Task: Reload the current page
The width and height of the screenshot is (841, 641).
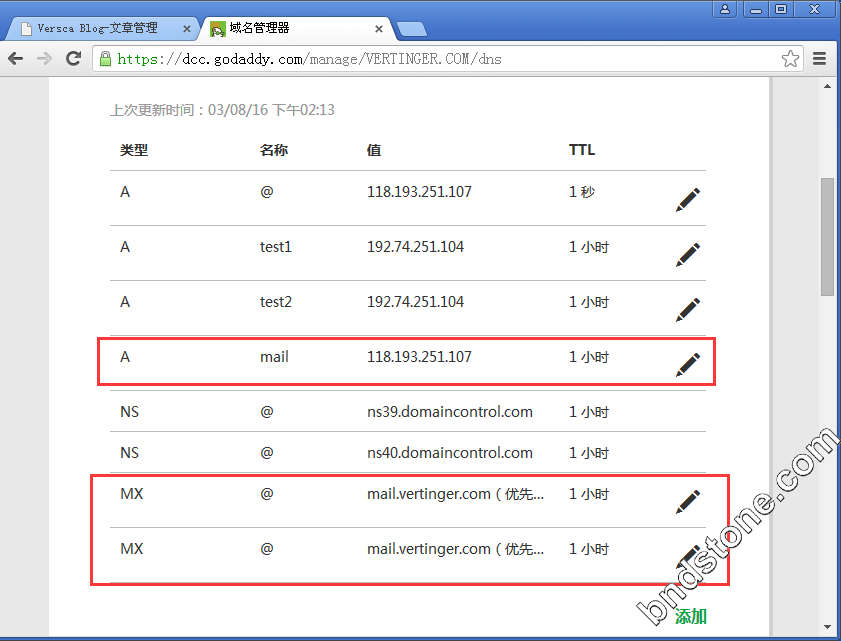Action: pyautogui.click(x=73, y=58)
